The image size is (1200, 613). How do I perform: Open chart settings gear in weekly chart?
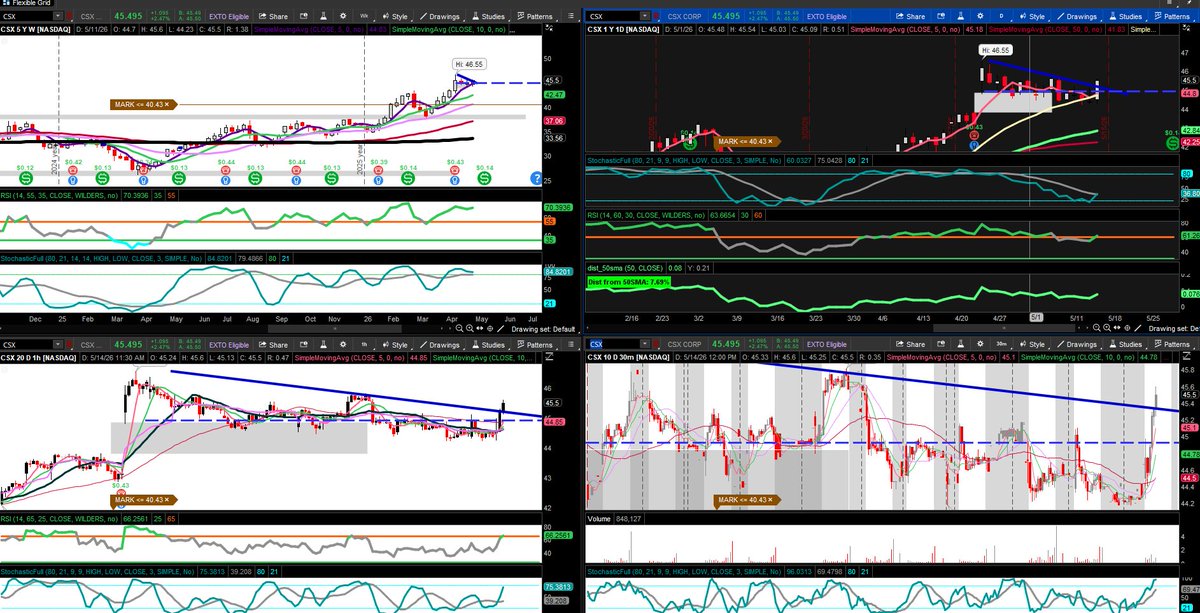pyautogui.click(x=343, y=17)
